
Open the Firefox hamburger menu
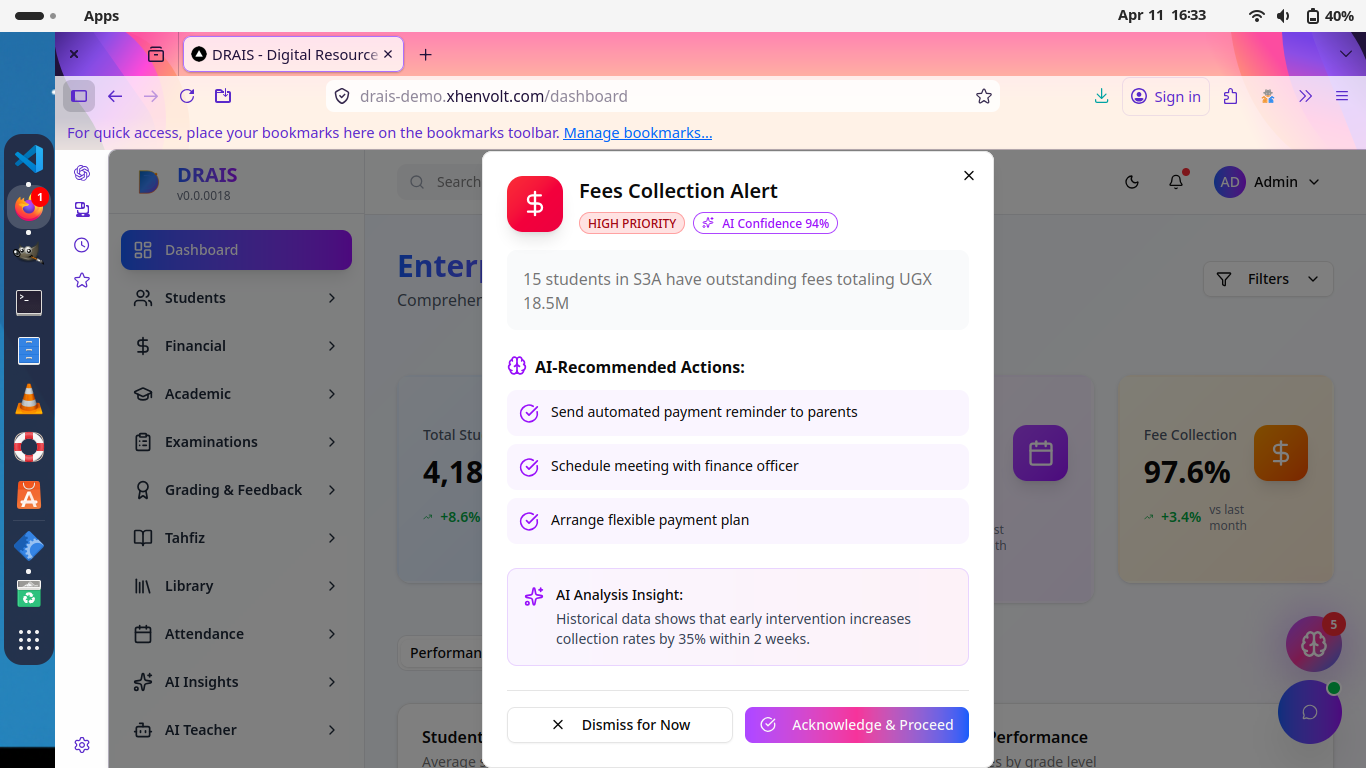(1342, 96)
